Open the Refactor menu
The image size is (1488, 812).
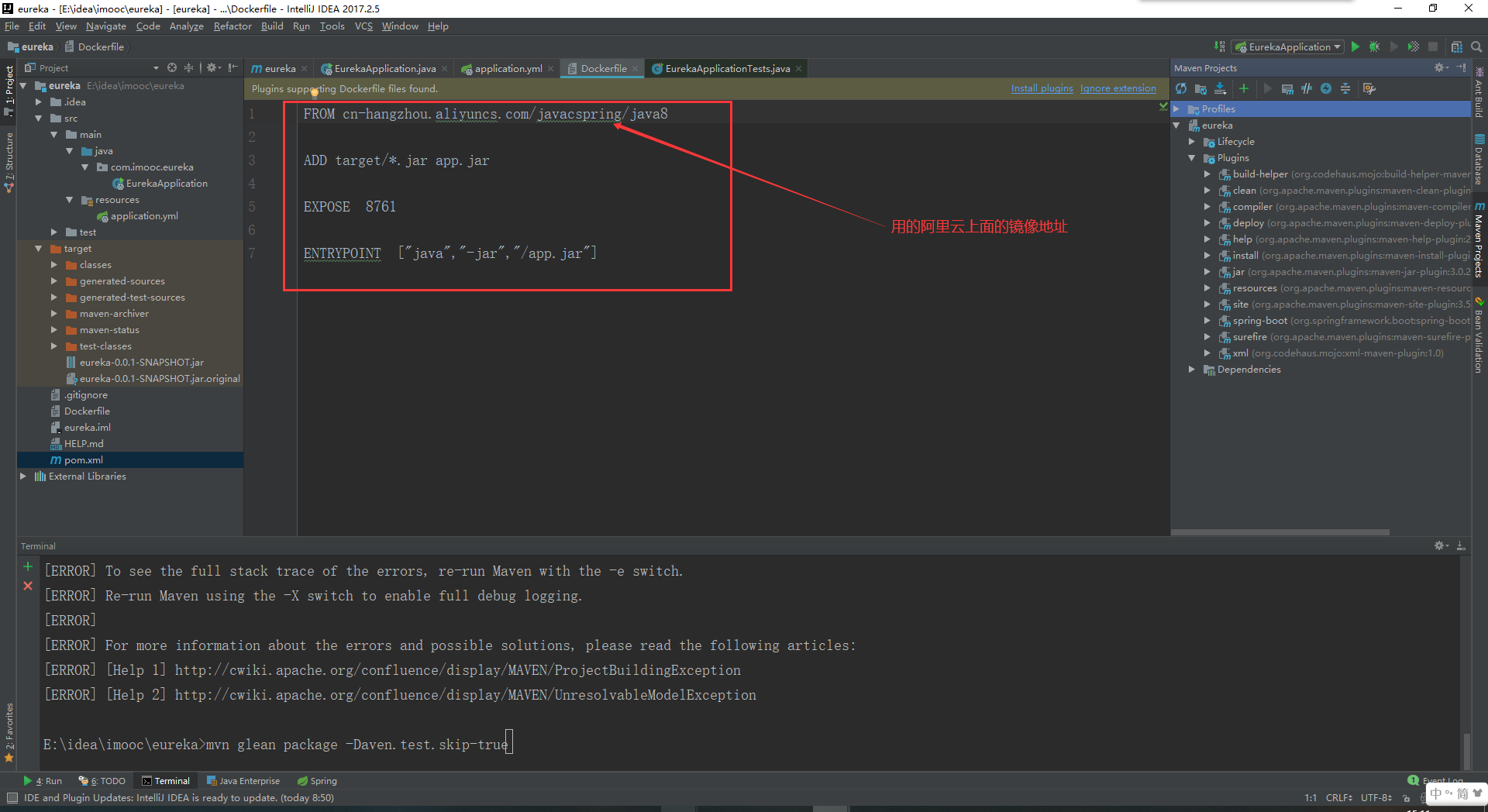232,26
